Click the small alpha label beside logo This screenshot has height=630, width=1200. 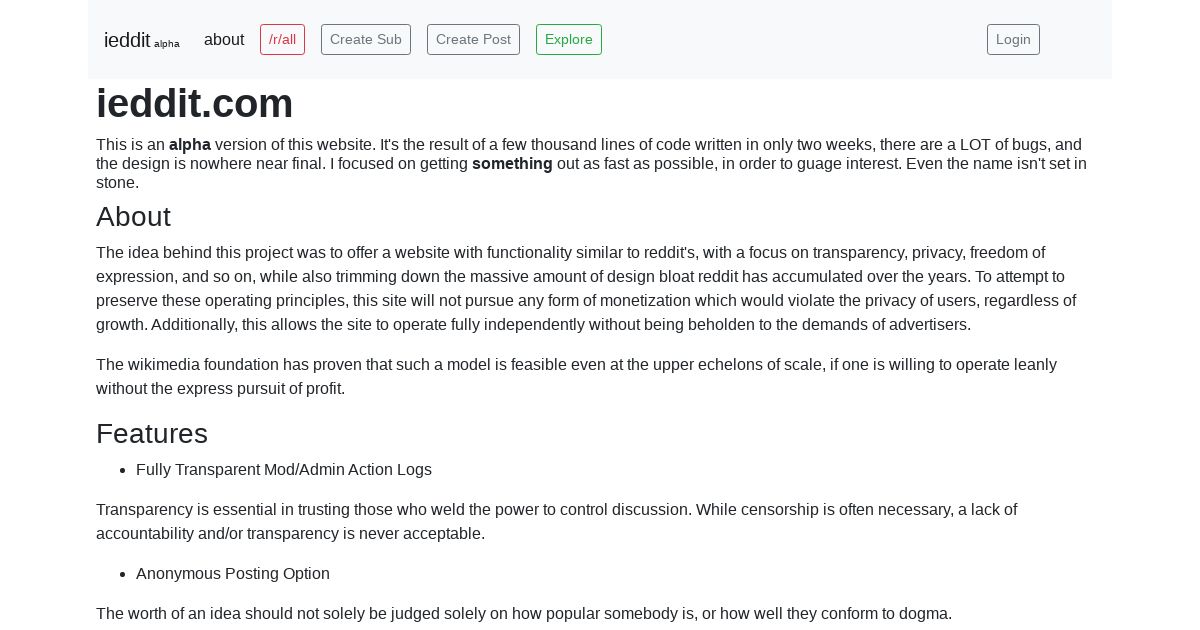point(167,44)
